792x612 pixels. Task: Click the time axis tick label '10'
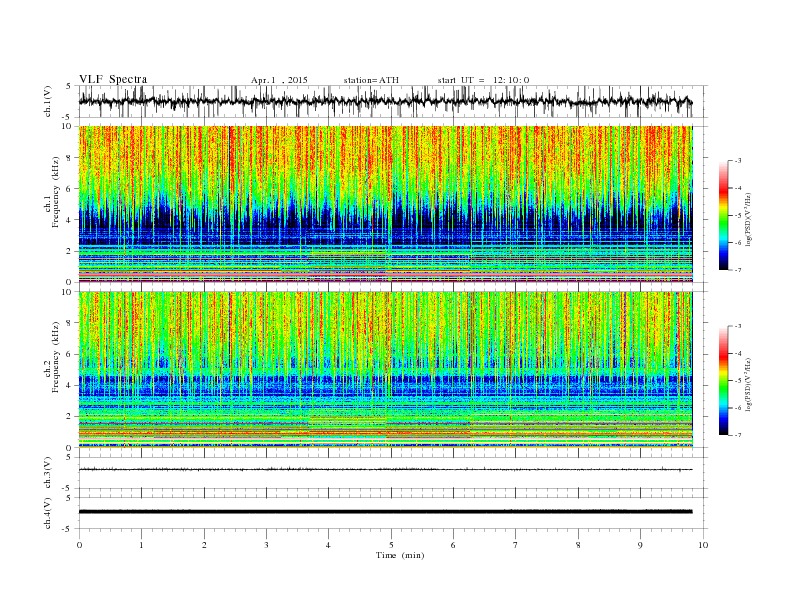pyautogui.click(x=703, y=545)
